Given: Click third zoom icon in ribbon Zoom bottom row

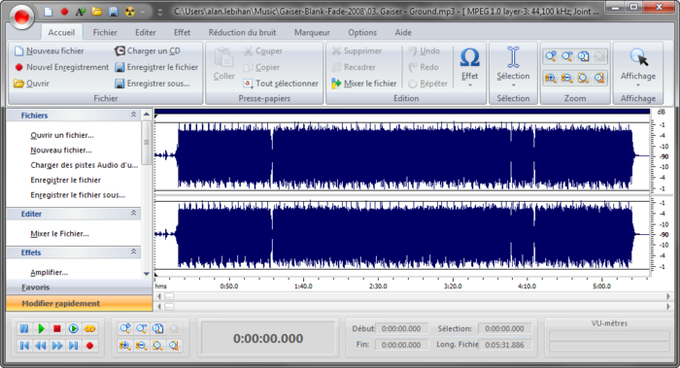Looking at the screenshot, I should (x=583, y=78).
